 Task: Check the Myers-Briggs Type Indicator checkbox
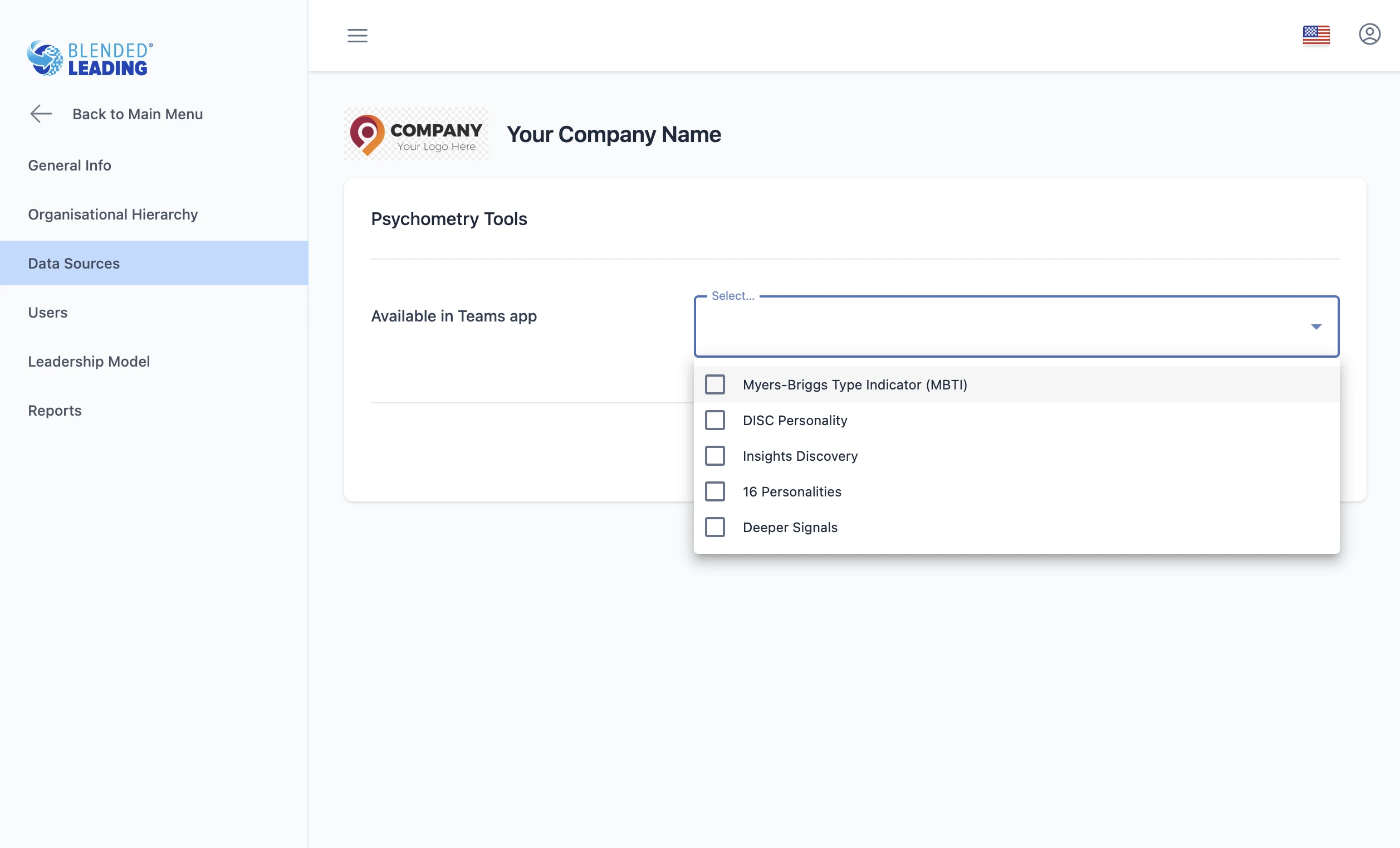tap(715, 385)
